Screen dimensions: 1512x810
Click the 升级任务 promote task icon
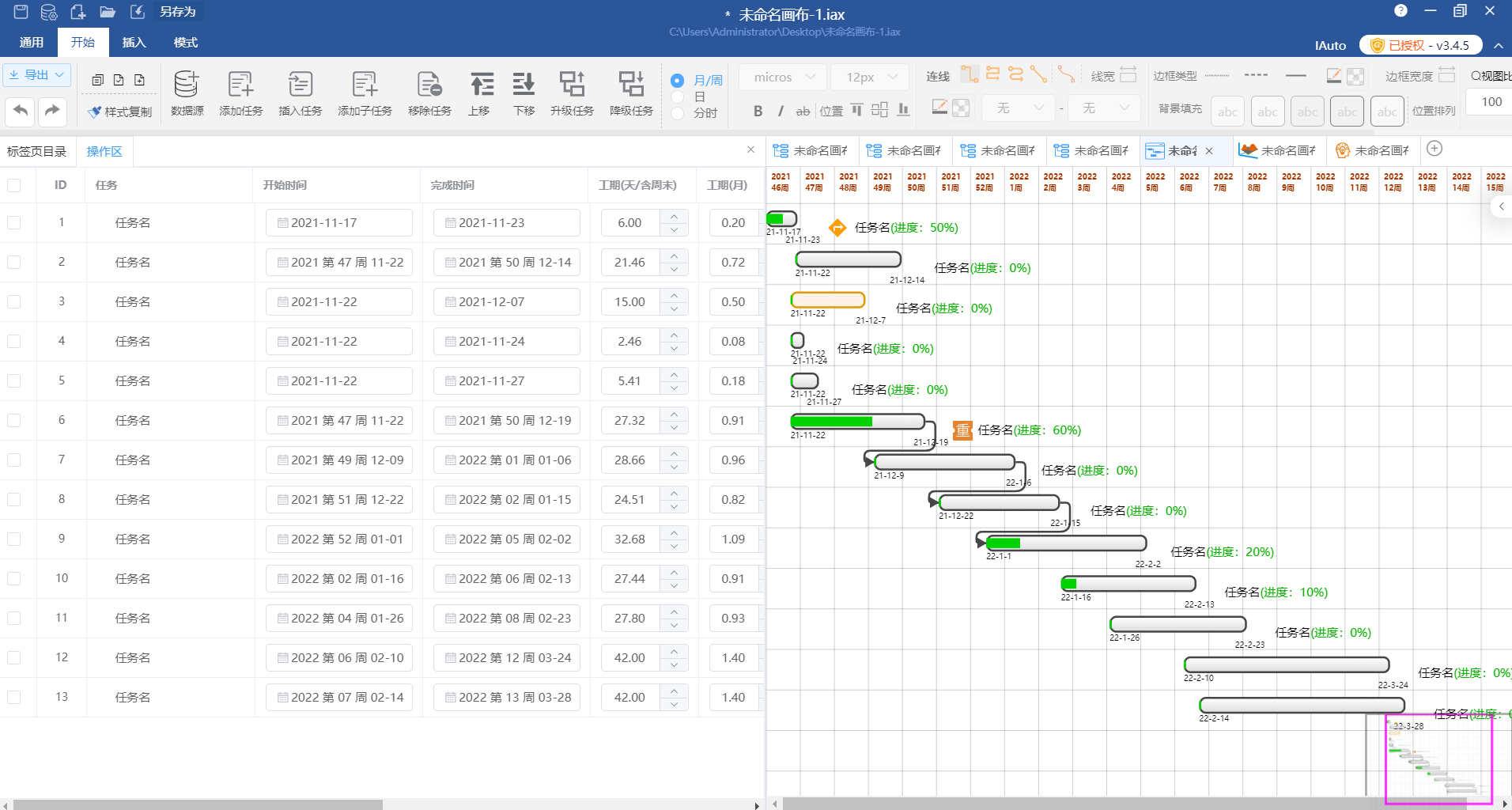pyautogui.click(x=572, y=84)
